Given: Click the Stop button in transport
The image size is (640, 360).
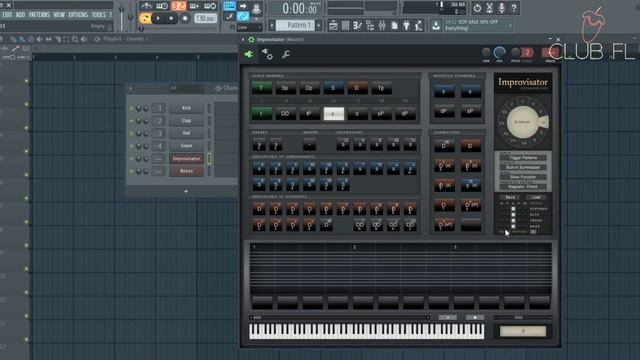Looking at the screenshot, I should click(171, 18).
